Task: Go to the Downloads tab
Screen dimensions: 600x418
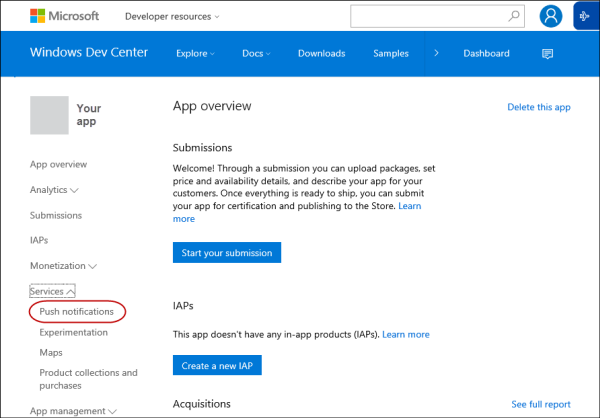Action: (321, 54)
